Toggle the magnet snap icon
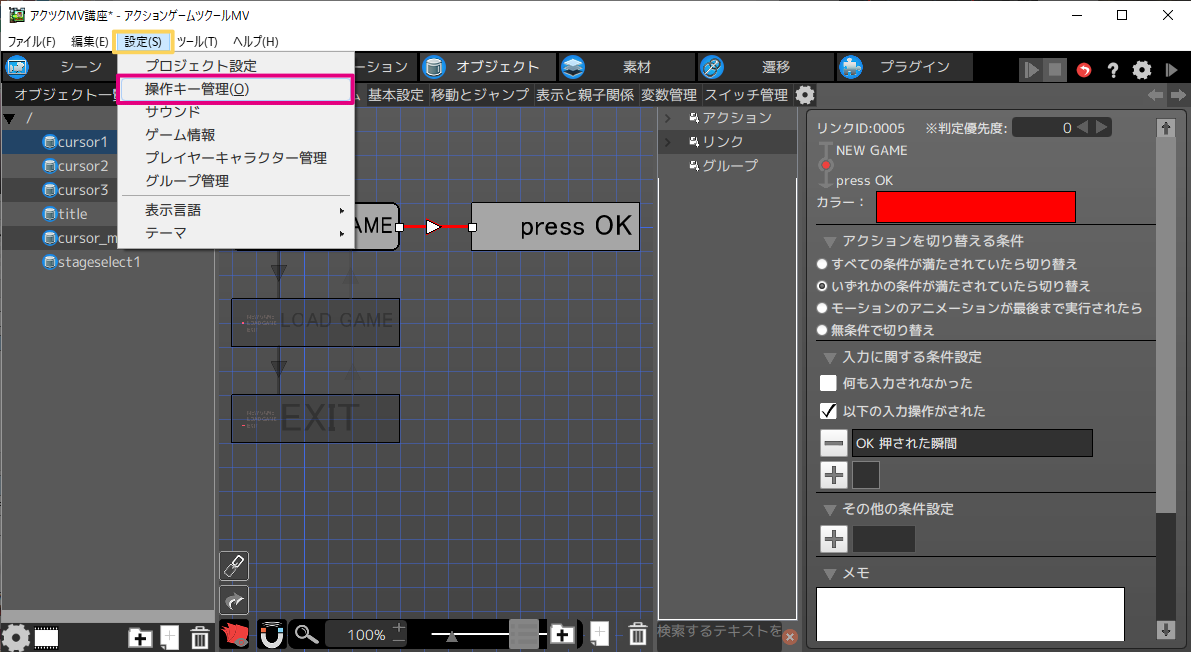This screenshot has height=652, width=1191. (271, 634)
